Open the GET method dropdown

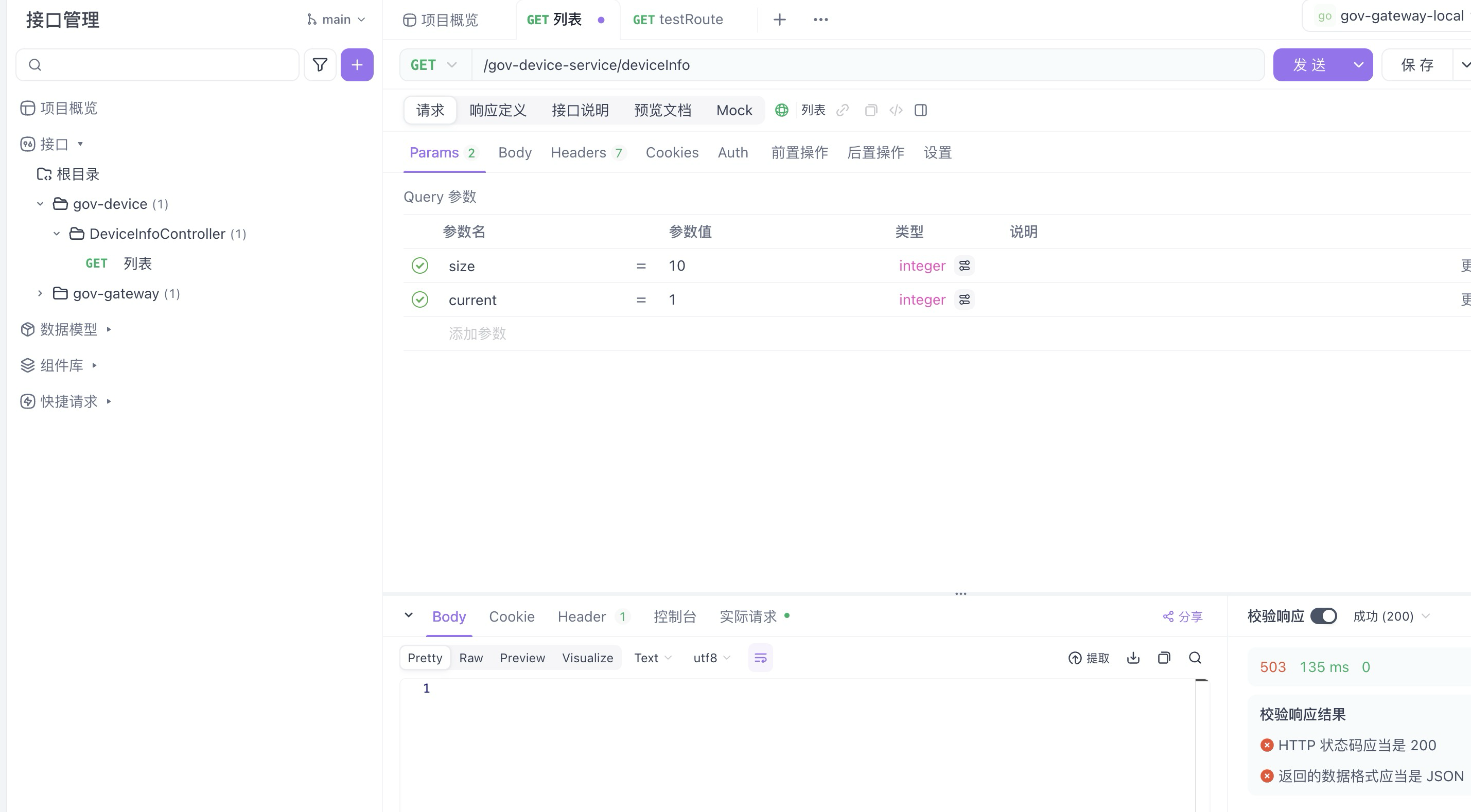coord(434,64)
